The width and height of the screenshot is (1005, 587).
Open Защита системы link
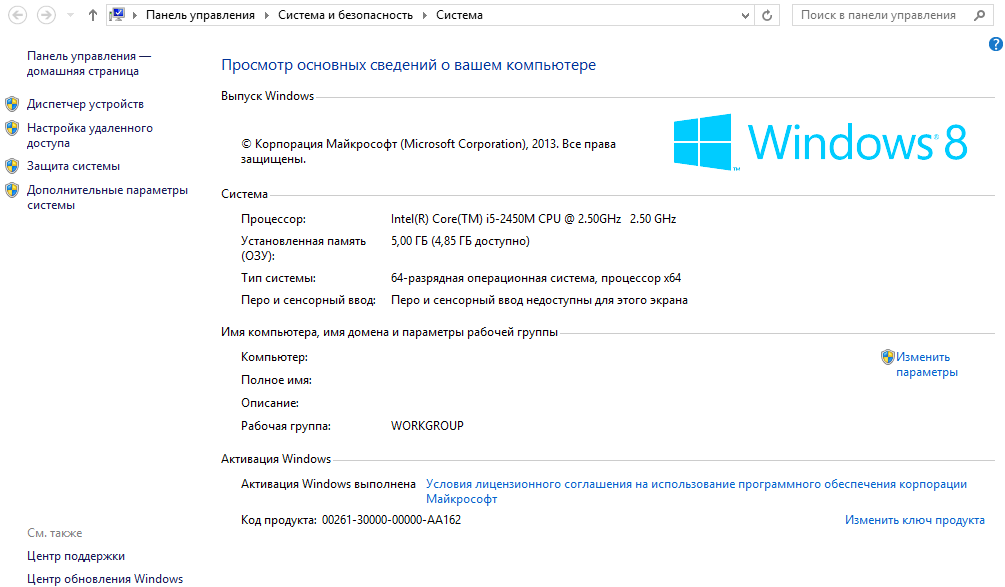(x=73, y=166)
